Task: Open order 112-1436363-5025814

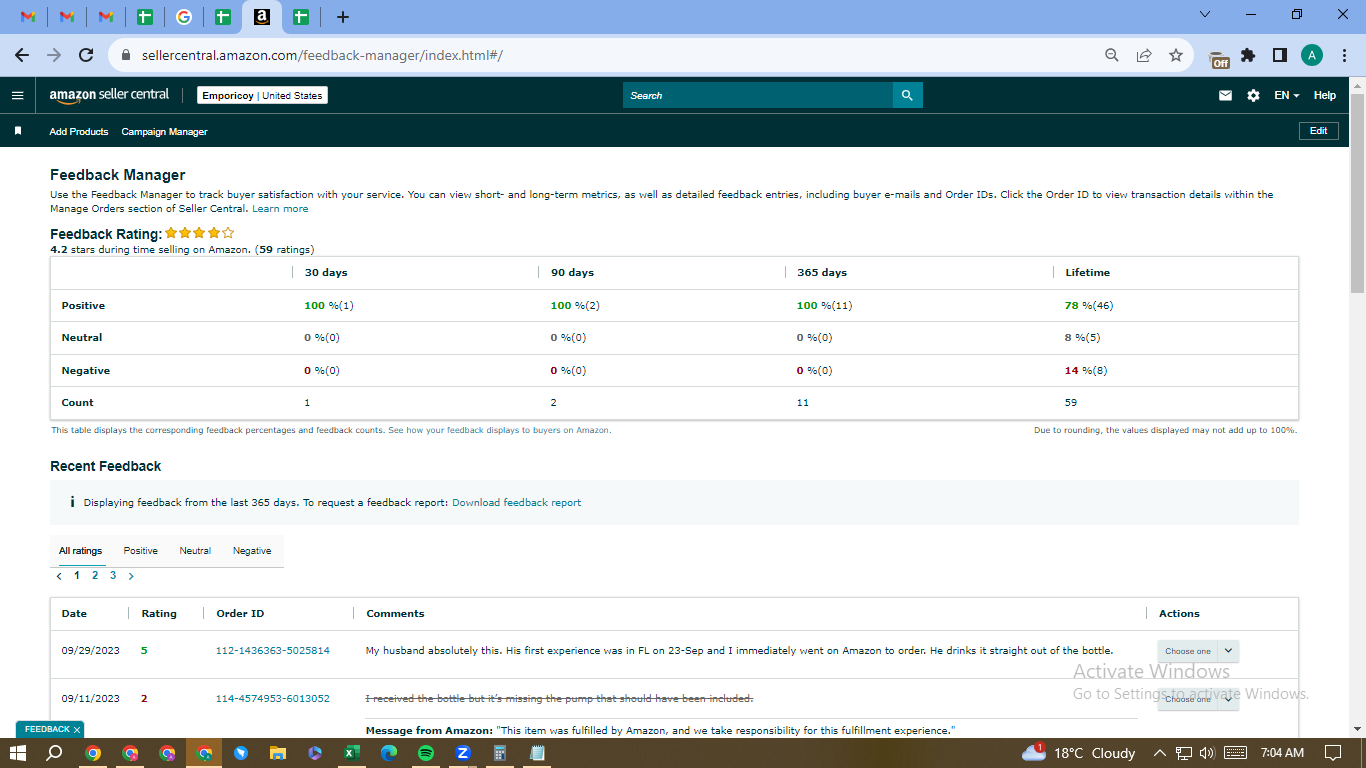Action: pyautogui.click(x=273, y=651)
